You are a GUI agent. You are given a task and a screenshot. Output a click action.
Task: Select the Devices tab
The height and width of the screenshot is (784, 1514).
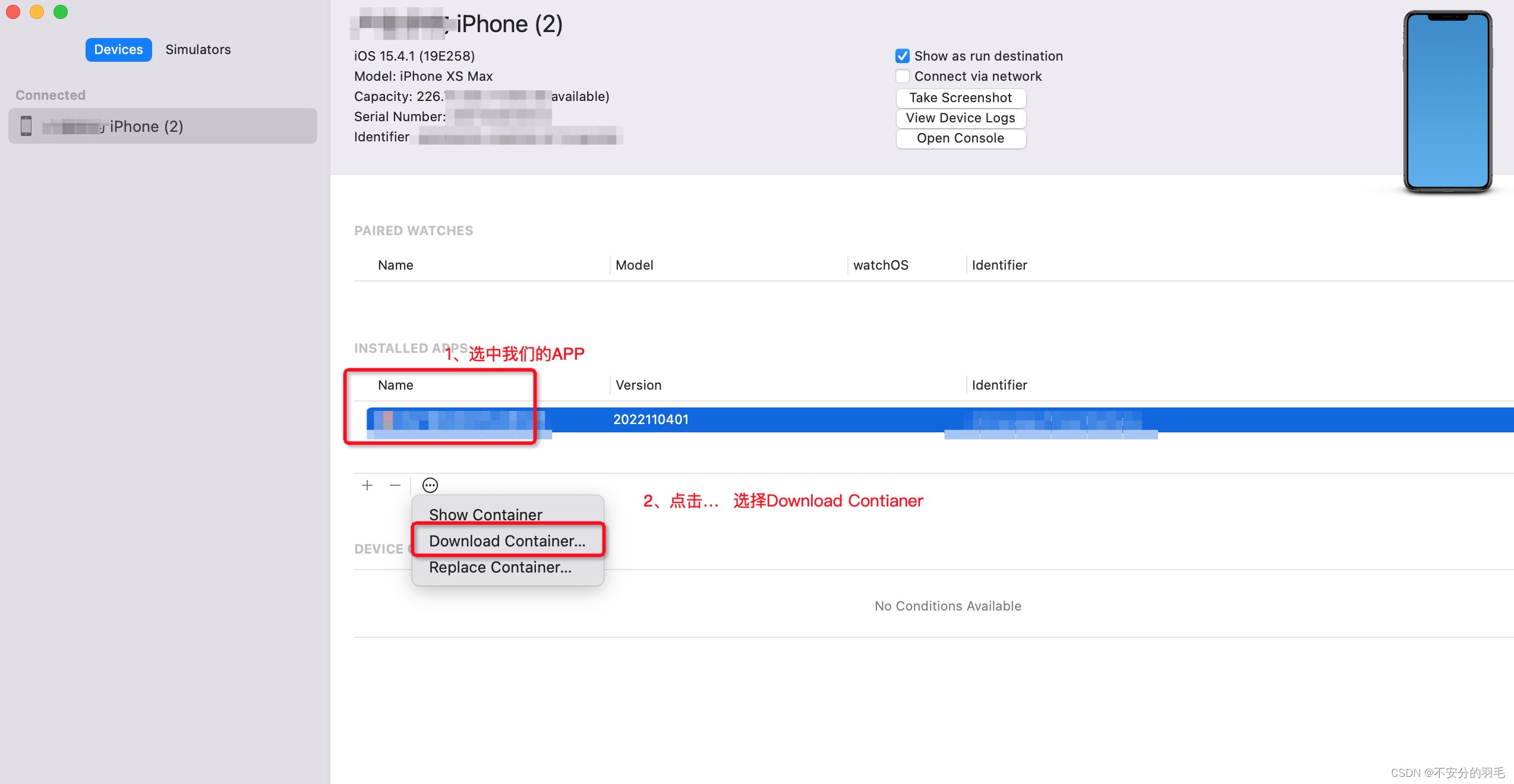tap(118, 49)
